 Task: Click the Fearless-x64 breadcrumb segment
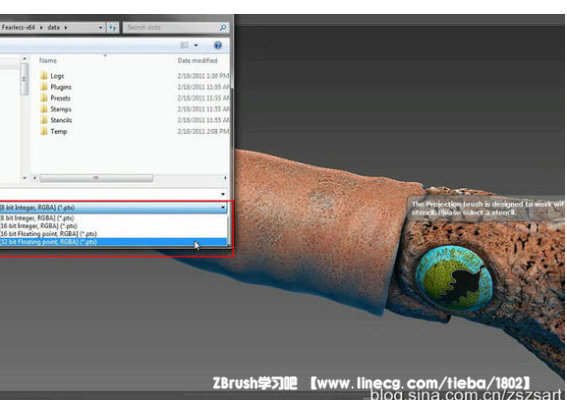tap(18, 27)
